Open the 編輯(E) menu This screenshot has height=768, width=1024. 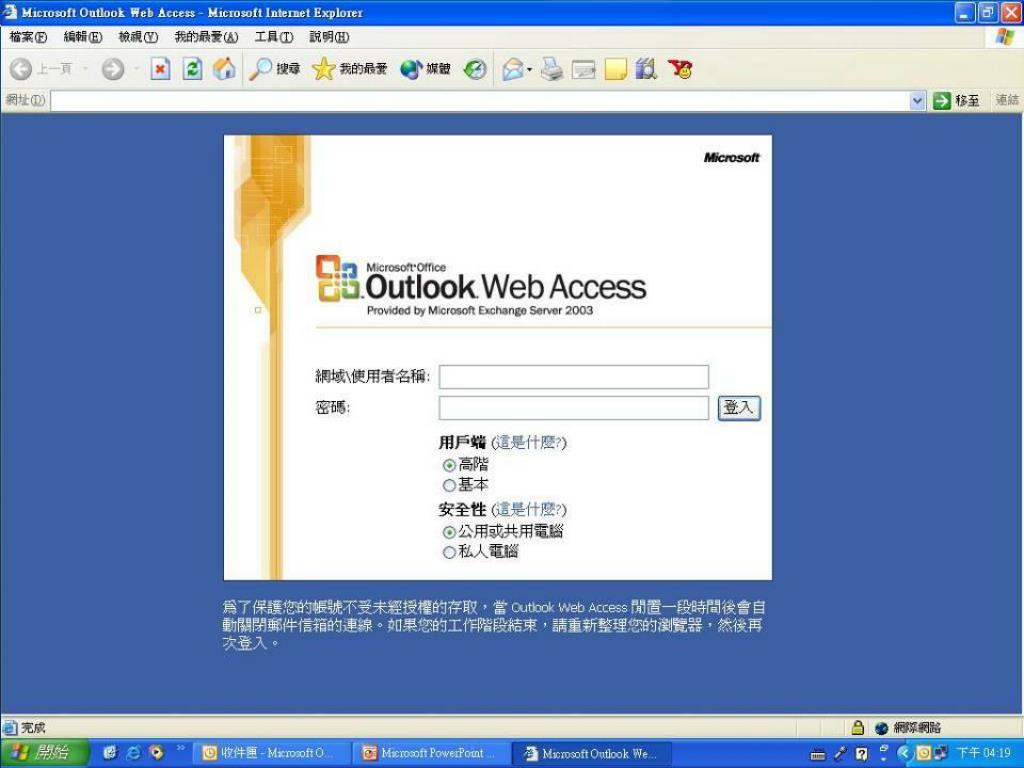[83, 37]
